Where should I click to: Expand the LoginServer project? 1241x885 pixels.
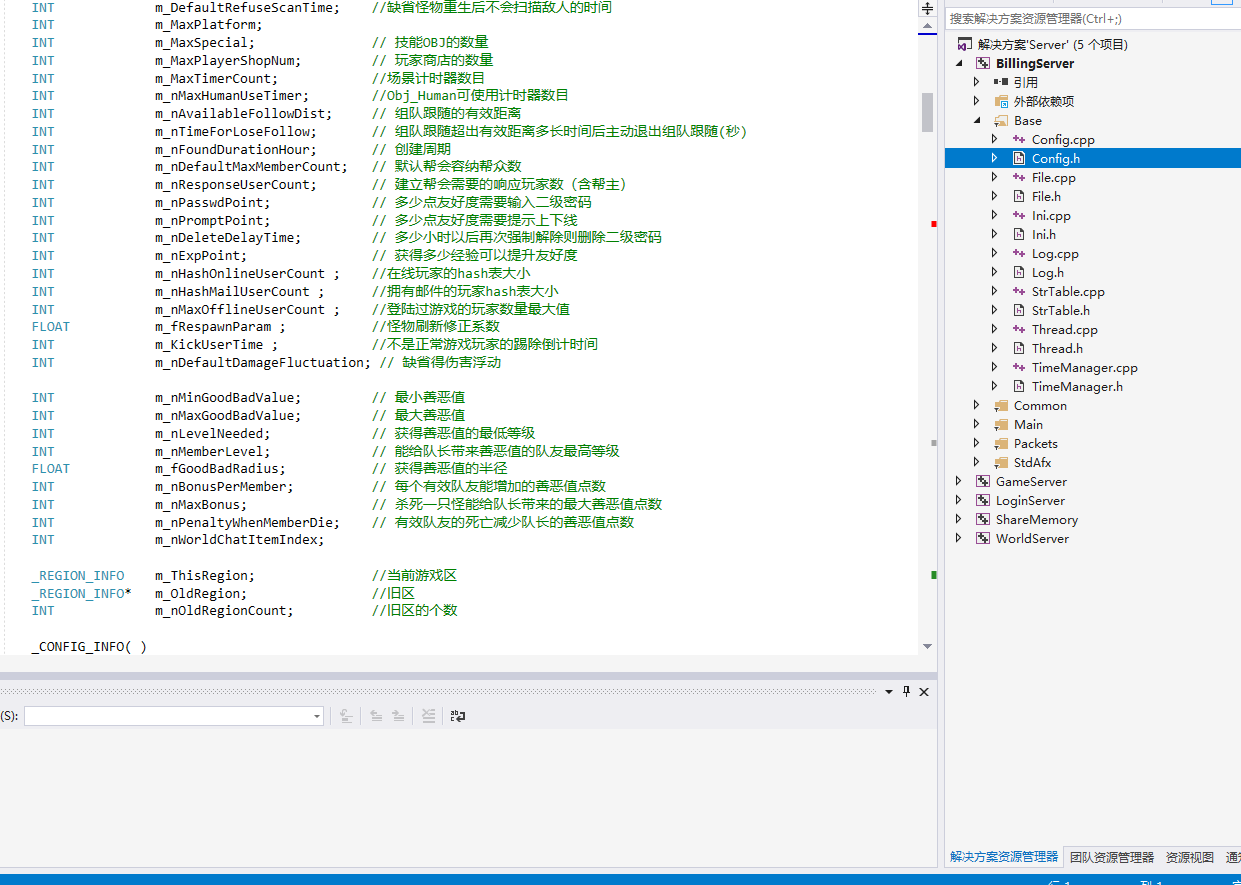click(x=959, y=501)
